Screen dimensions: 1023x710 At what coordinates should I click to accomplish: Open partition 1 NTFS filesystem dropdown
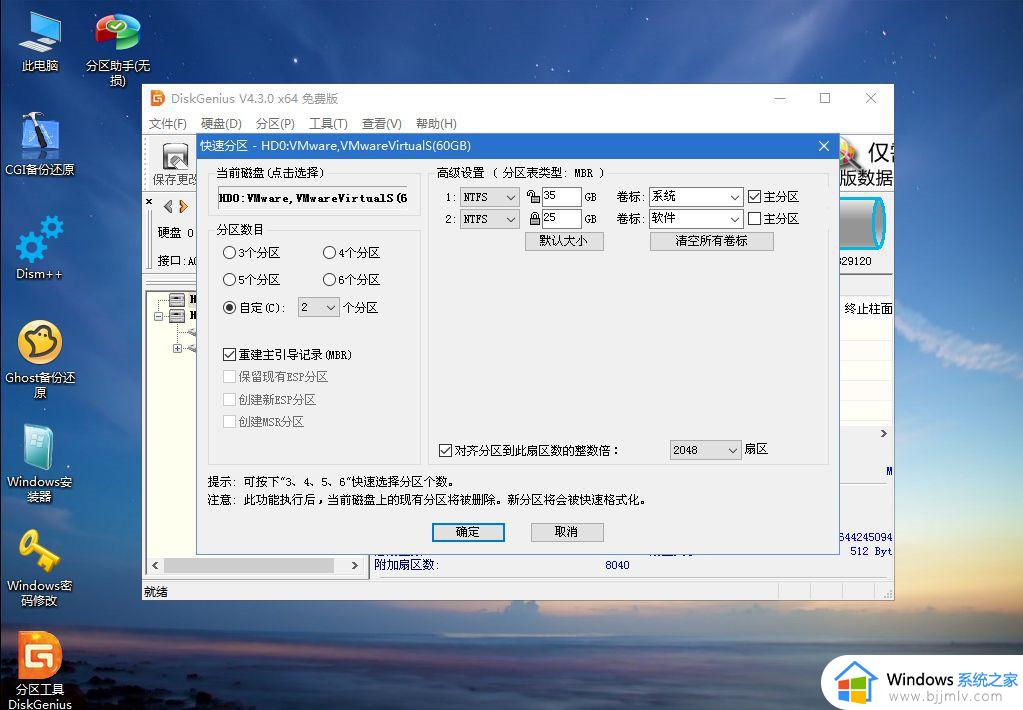(x=490, y=197)
